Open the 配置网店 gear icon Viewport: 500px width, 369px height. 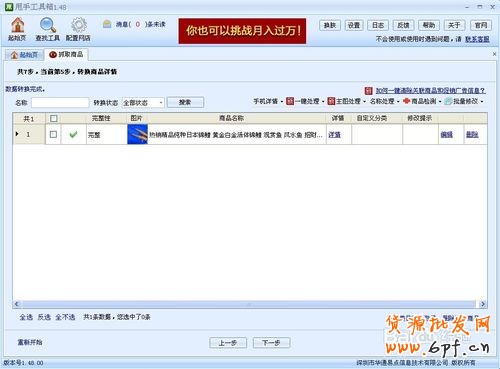click(78, 25)
